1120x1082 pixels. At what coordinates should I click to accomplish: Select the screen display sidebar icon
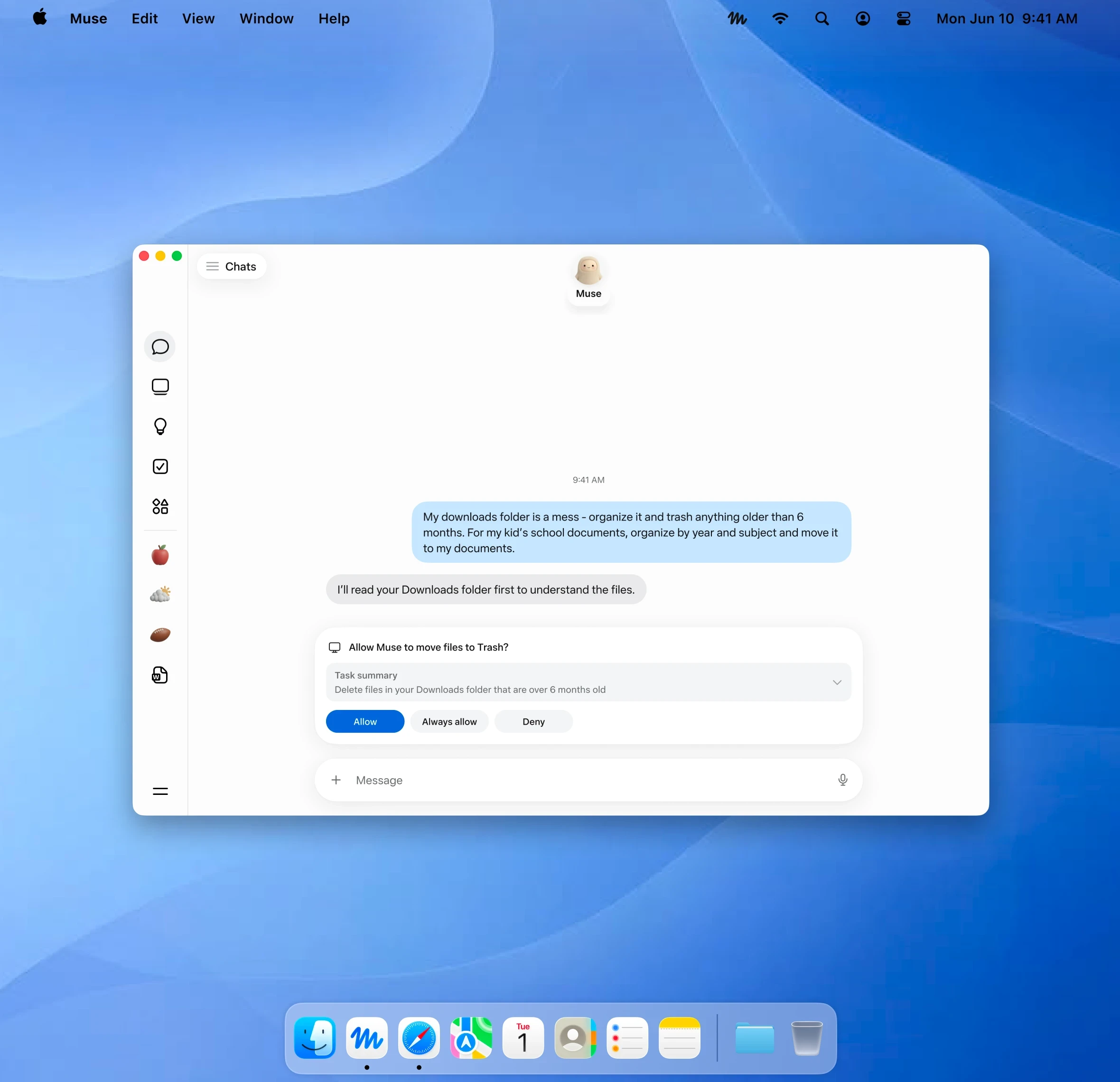[x=160, y=387]
